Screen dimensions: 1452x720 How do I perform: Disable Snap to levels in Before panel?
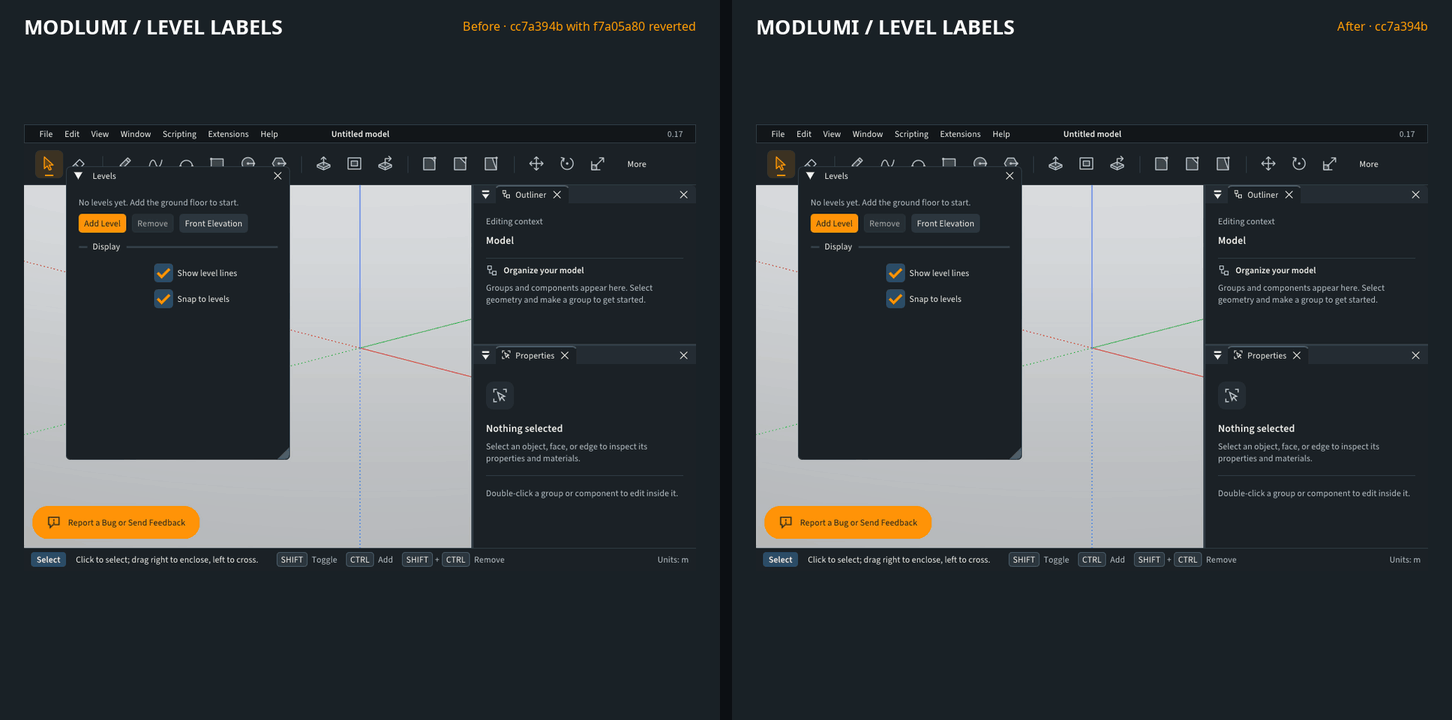click(163, 299)
